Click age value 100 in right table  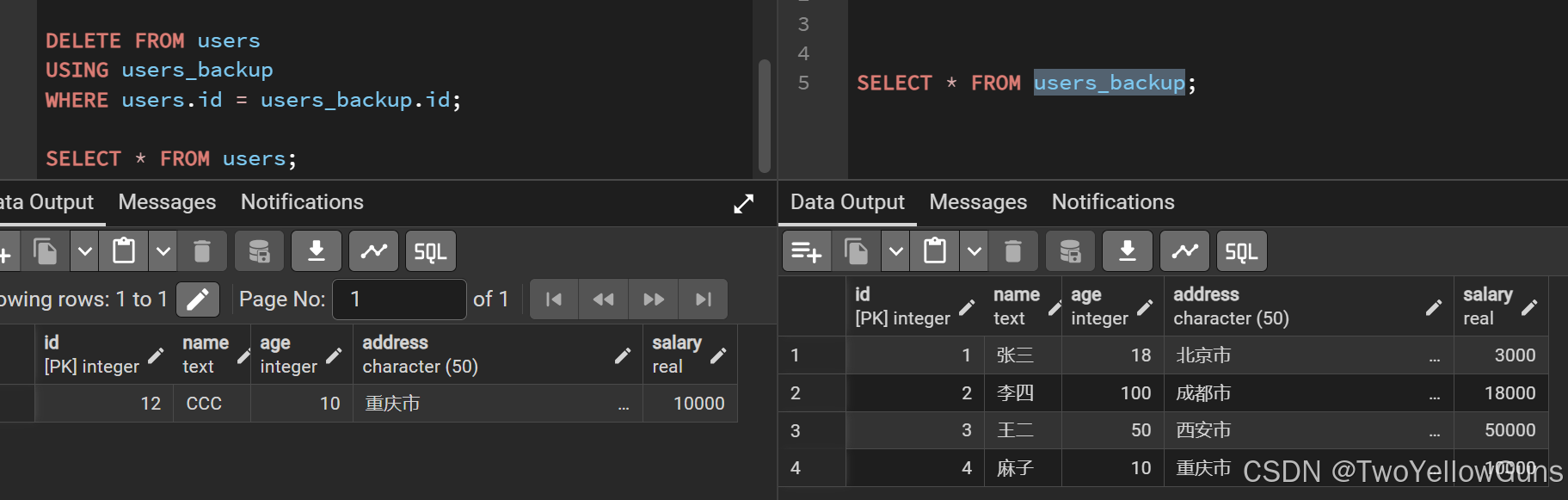(x=1113, y=393)
